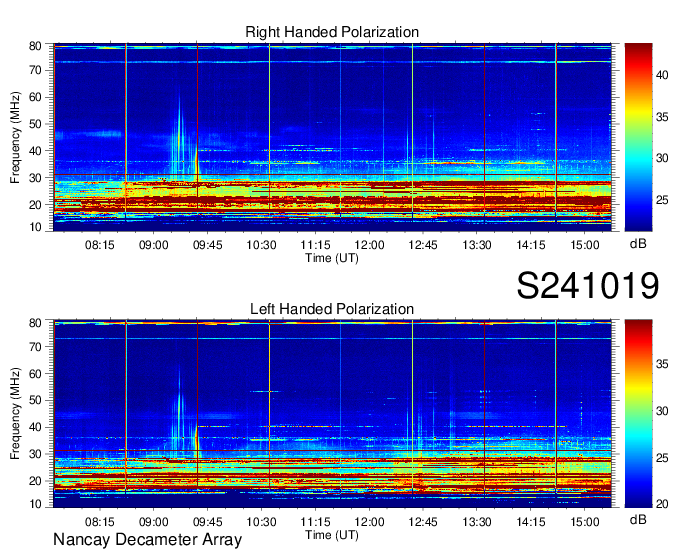Image resolution: width=680 pixels, height=552 pixels.
Task: Click the 11:15 time tick on Right Handed plot
Action: coord(315,245)
